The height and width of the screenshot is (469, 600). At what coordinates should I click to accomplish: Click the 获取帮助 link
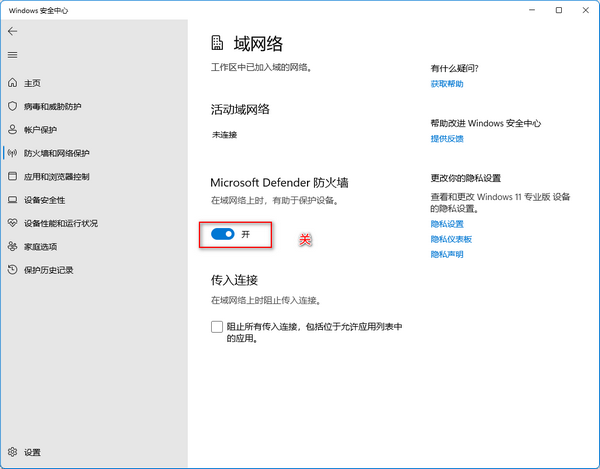pyautogui.click(x=447, y=84)
